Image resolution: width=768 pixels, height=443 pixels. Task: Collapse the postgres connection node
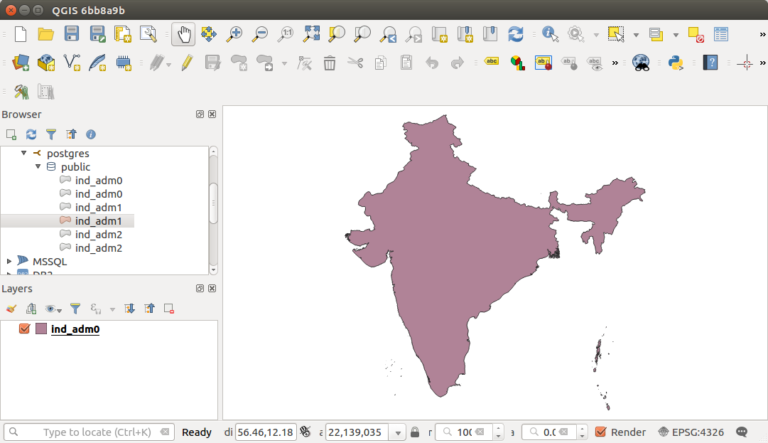[x=23, y=153]
